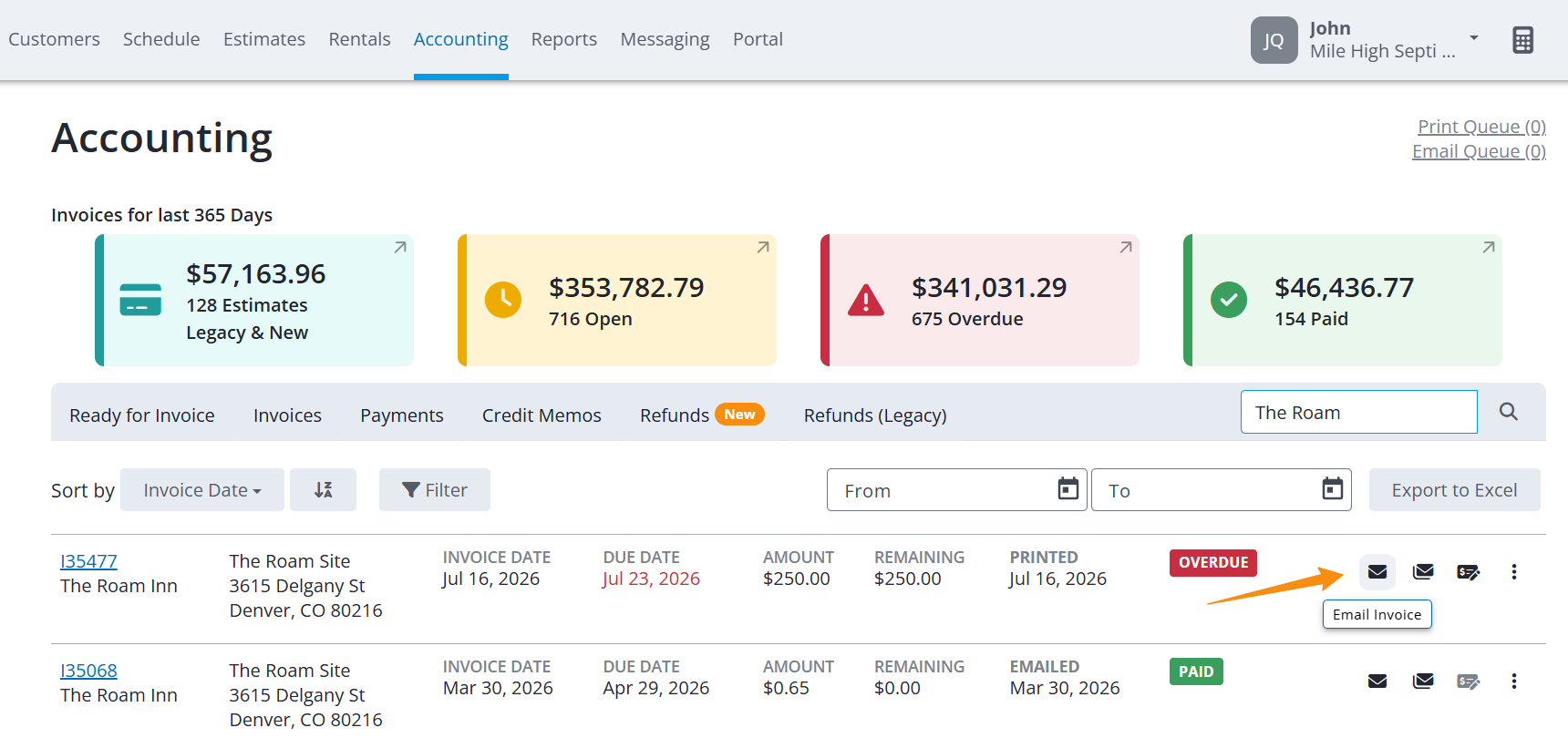The width and height of the screenshot is (1568, 738).
Task: Click the Export to Excel button
Action: tap(1455, 490)
